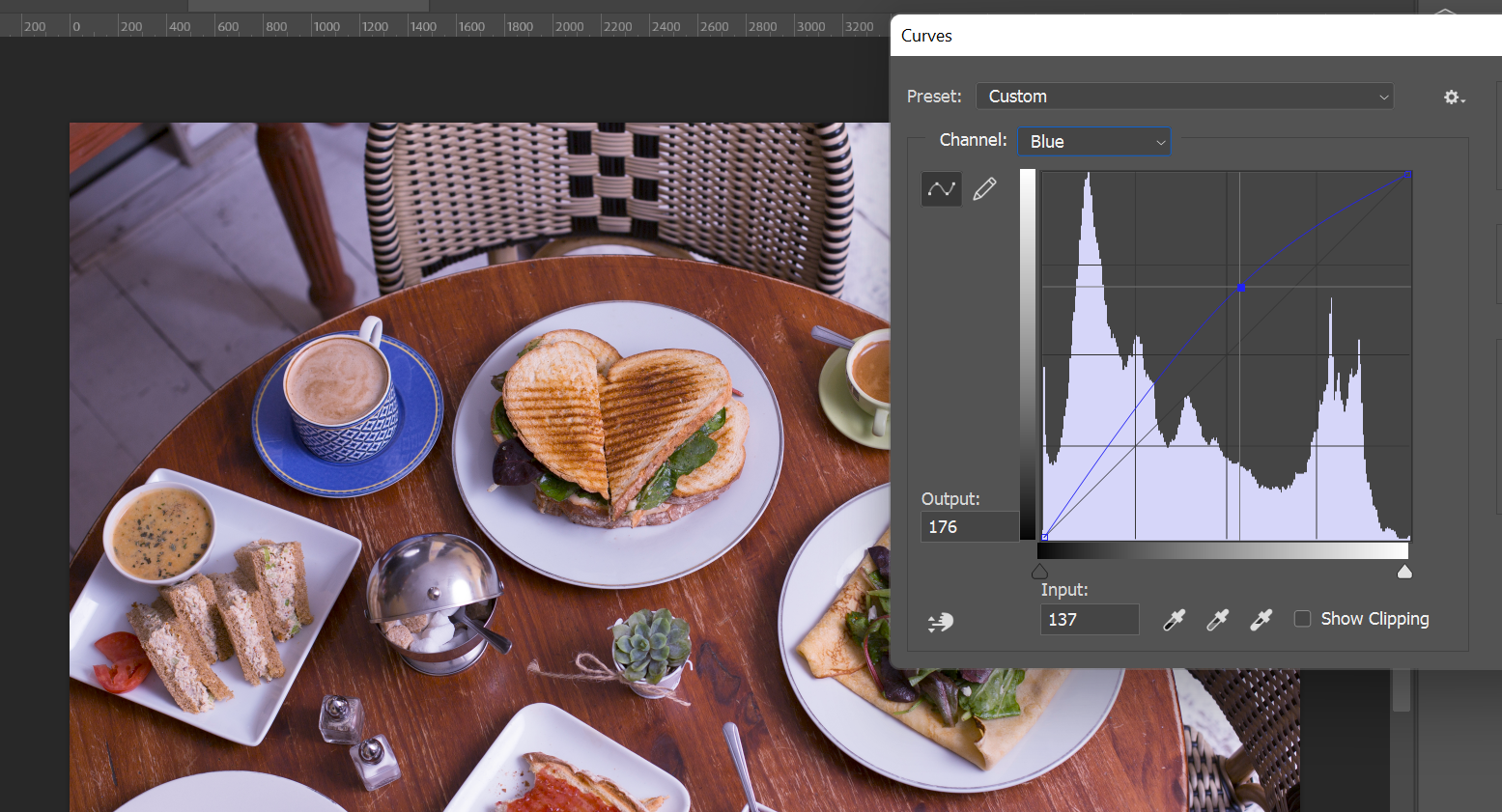
Task: Click the white point input slider
Action: pyautogui.click(x=1404, y=573)
